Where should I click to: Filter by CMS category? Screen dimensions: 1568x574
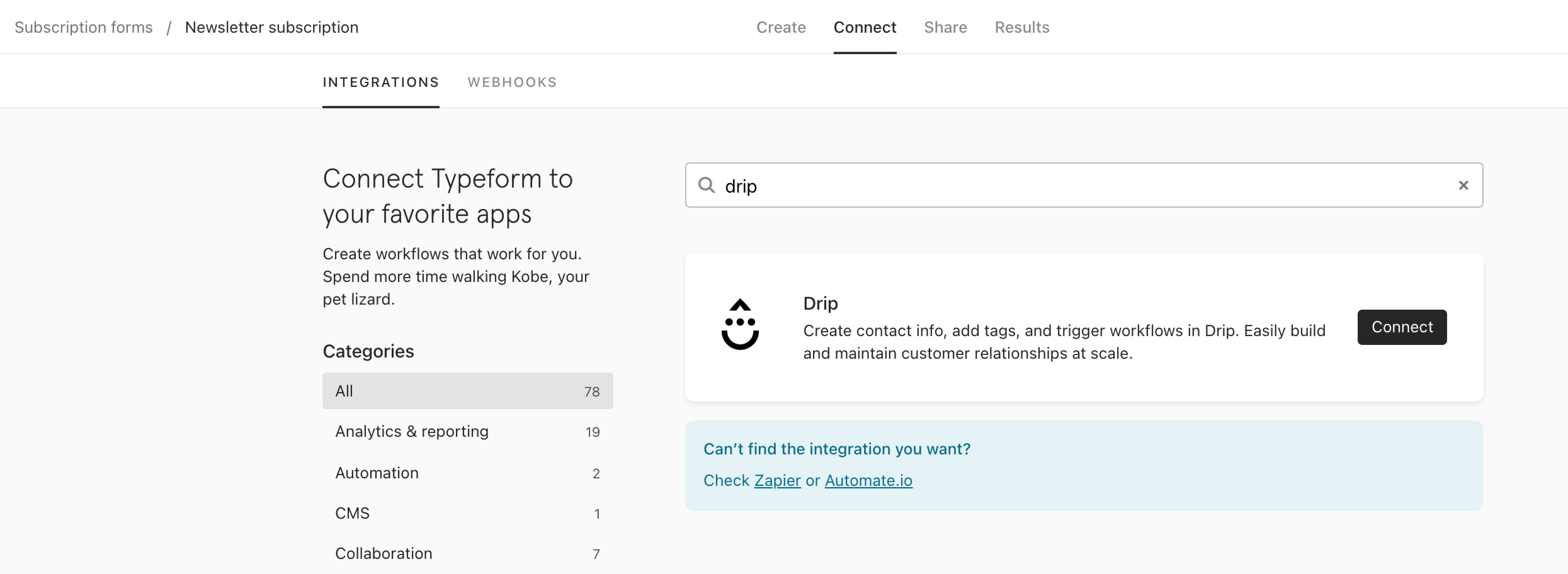(x=468, y=513)
